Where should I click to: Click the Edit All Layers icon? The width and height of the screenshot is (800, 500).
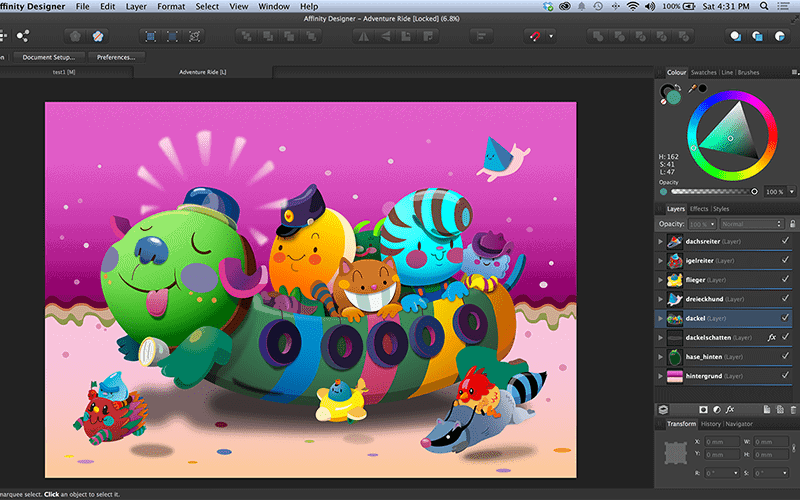(663, 410)
